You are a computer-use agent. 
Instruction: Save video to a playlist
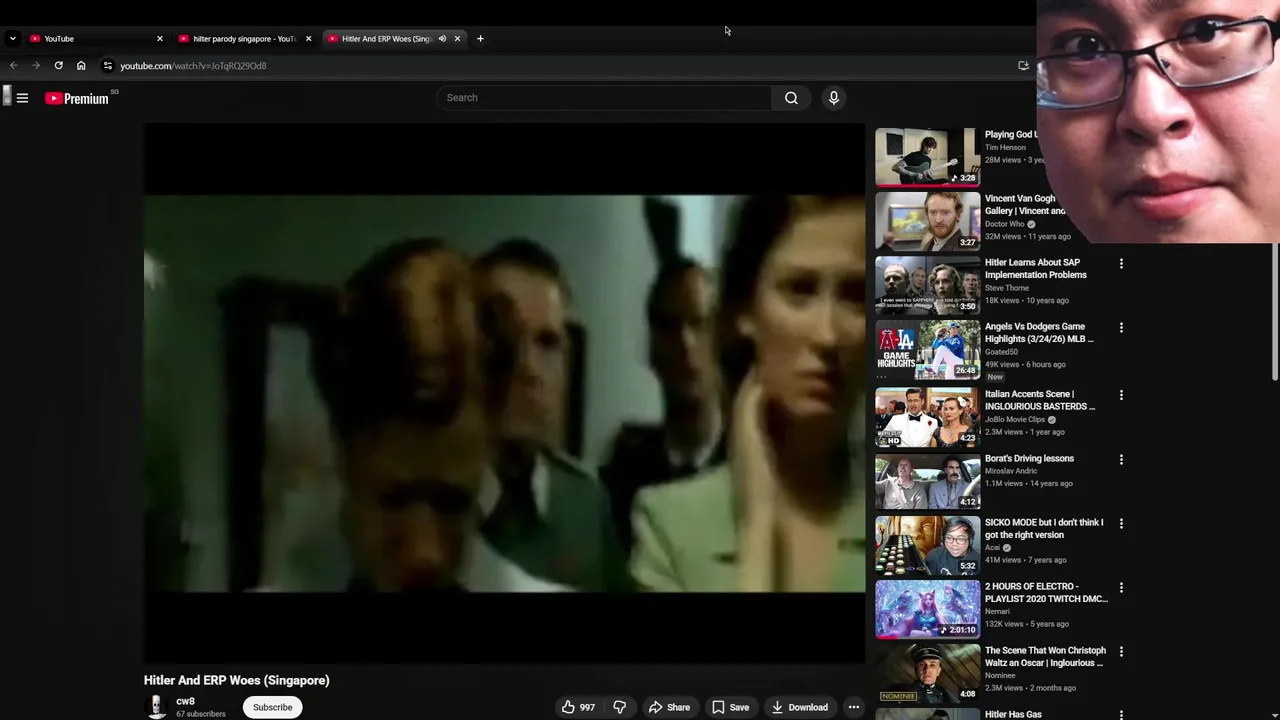coord(730,707)
